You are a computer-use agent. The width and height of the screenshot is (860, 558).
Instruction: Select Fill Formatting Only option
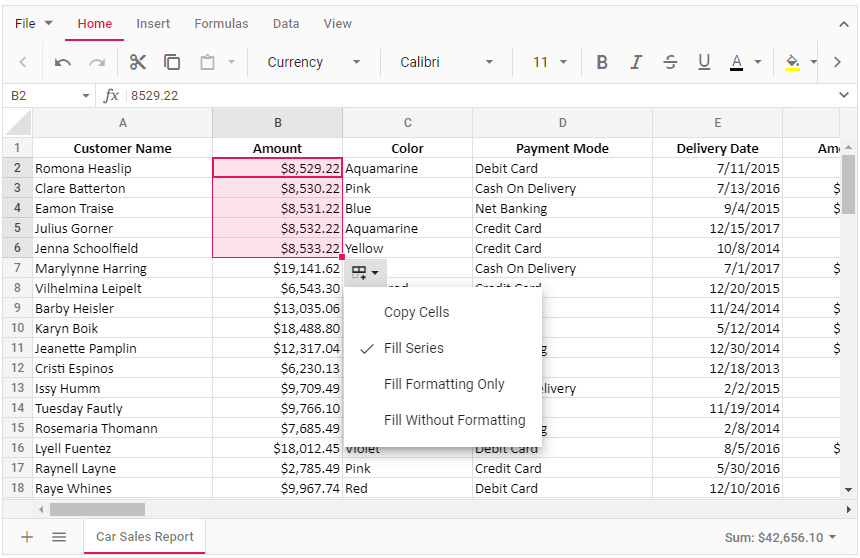pyautogui.click(x=444, y=384)
